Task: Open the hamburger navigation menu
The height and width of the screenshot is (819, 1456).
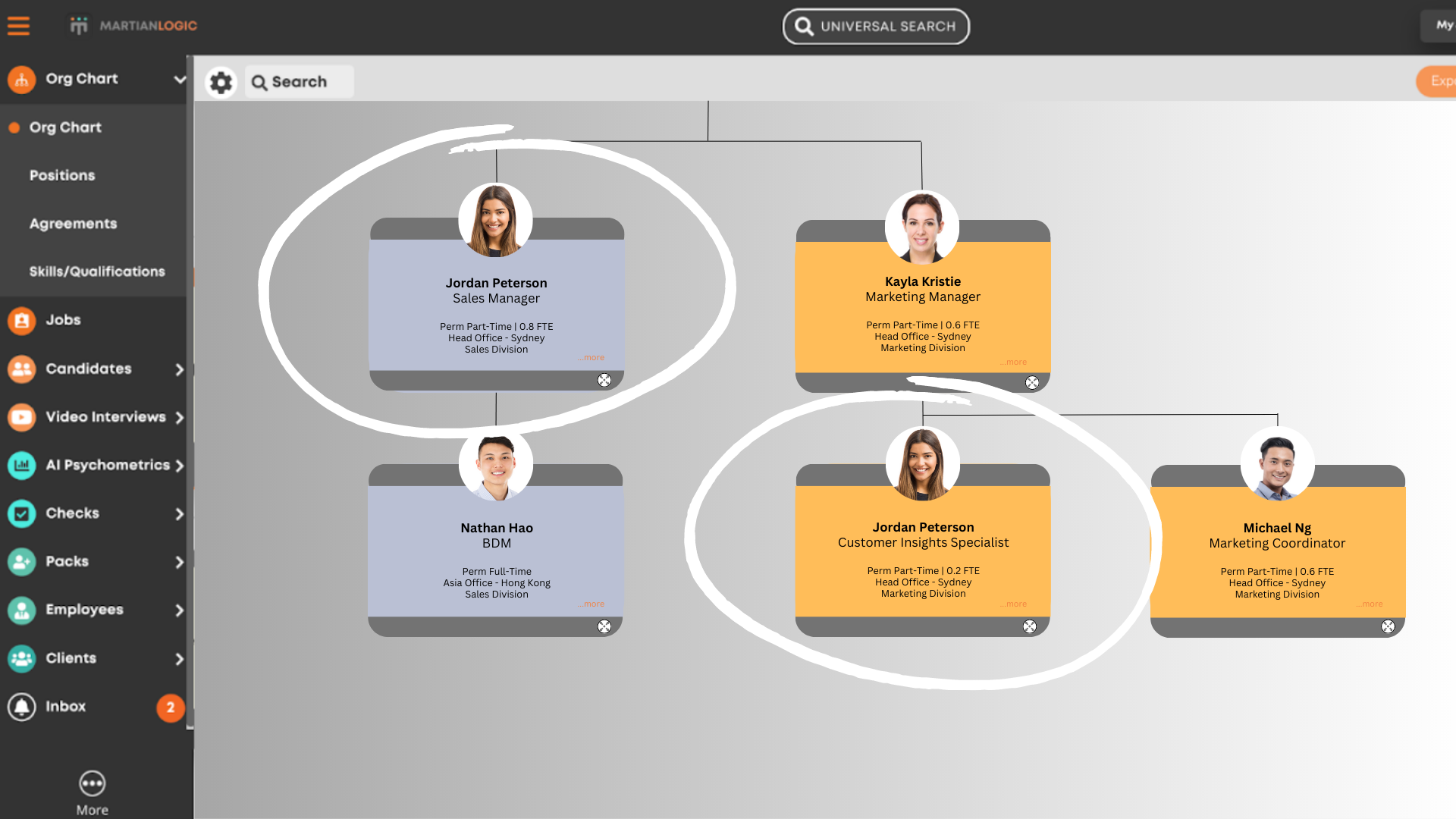Action: click(19, 25)
